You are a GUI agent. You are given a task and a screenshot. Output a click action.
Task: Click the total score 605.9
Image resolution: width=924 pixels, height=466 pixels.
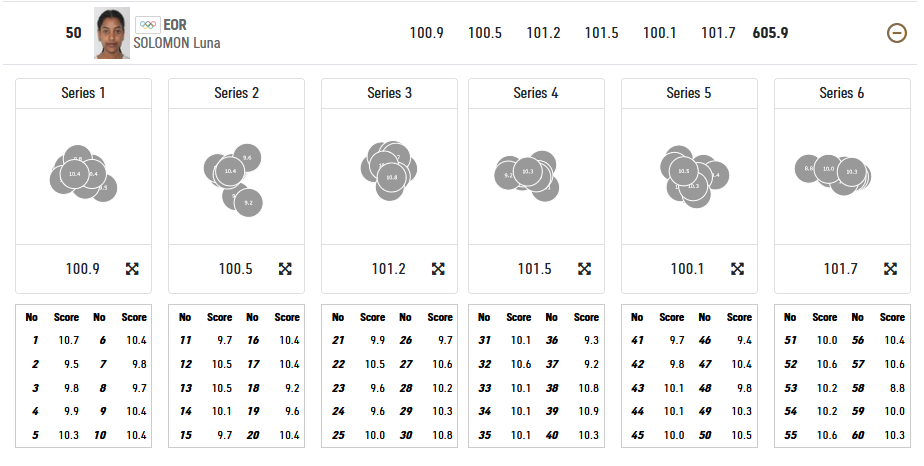[770, 33]
